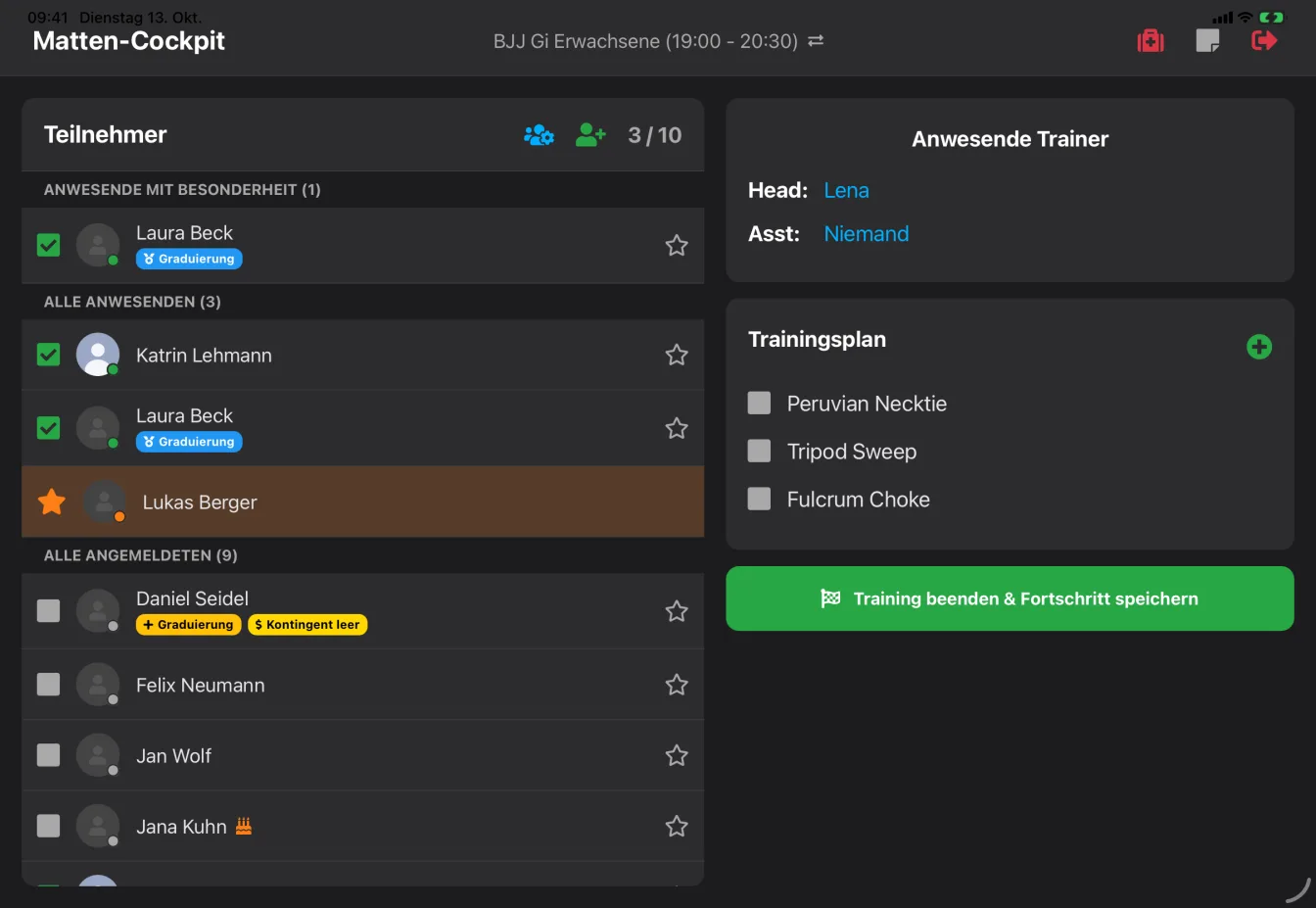
Task: Mark Jana Kuhn as present
Action: tap(48, 827)
